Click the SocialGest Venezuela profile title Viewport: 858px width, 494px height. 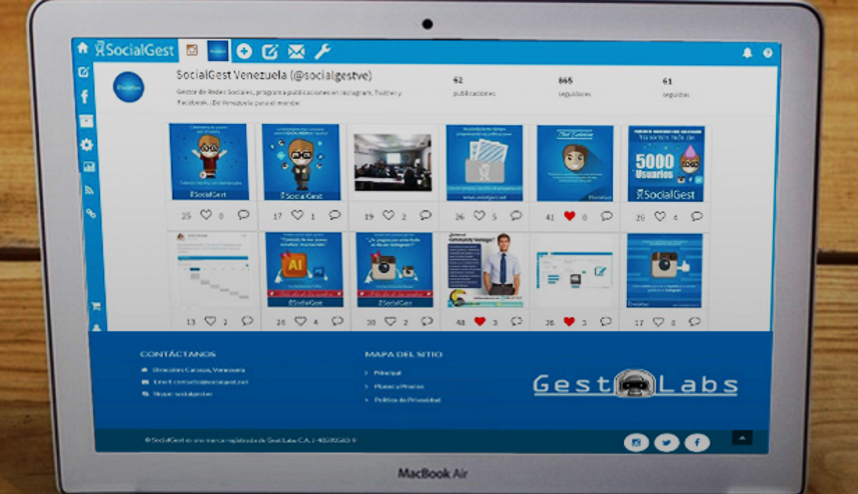[x=274, y=75]
